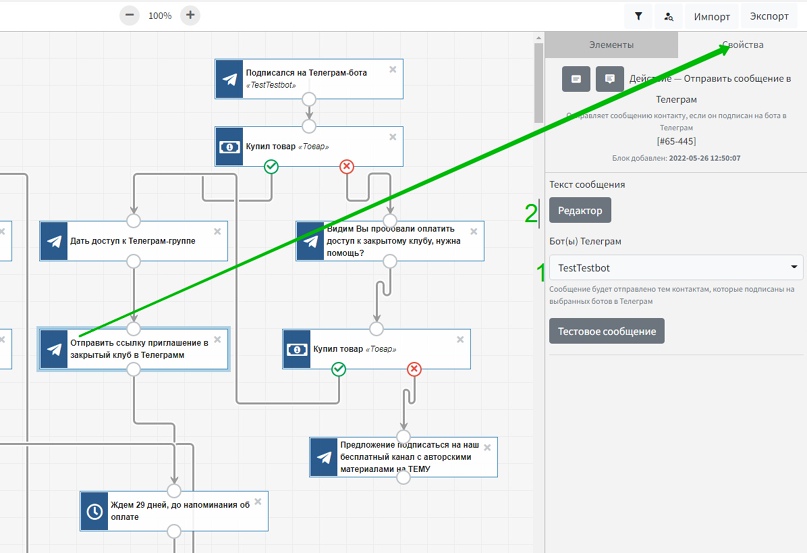Click green checkmark output of upper 'Купил товар'
Viewport: 807px width, 553px height.
(271, 166)
